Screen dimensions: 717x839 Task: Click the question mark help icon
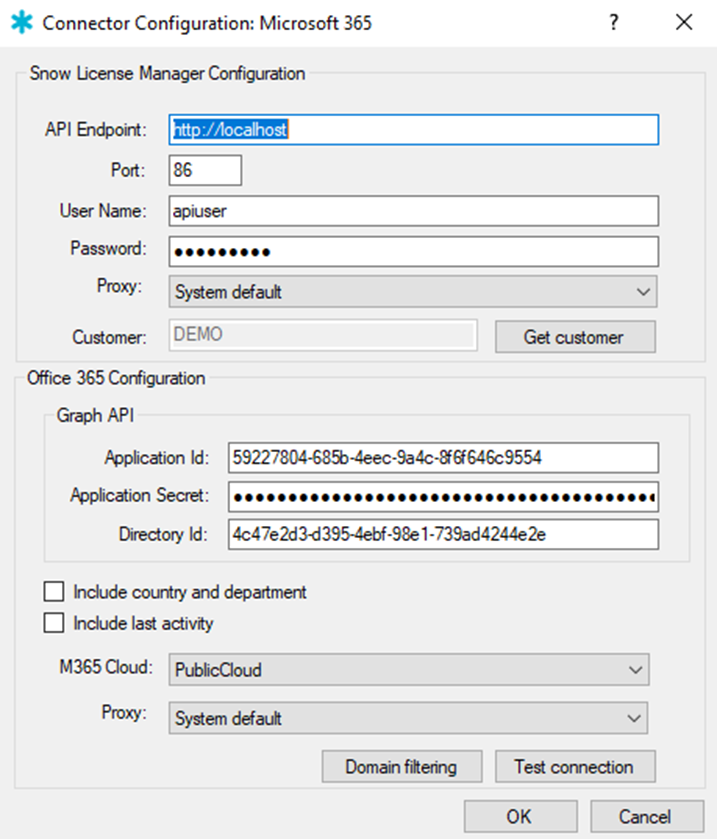[x=614, y=22]
